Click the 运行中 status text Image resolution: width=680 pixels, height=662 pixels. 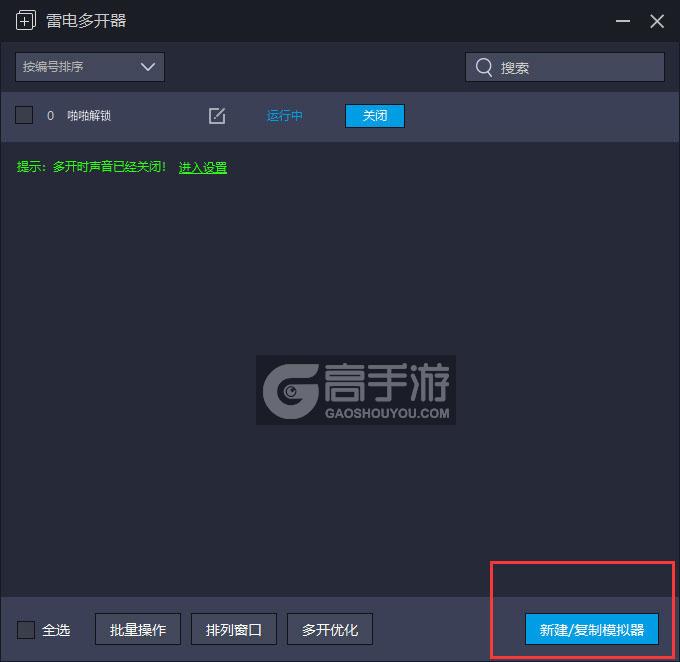[284, 116]
